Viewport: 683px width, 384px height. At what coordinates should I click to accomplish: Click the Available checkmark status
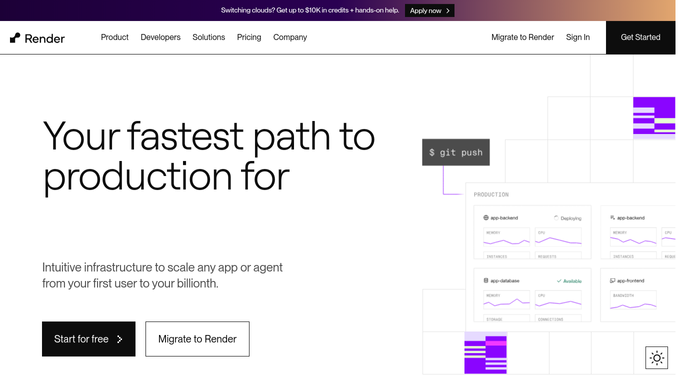click(569, 281)
